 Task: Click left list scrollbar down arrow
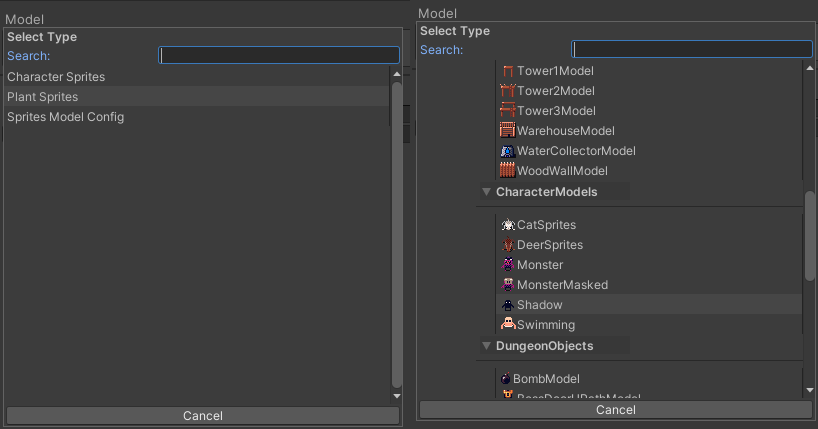click(x=396, y=396)
